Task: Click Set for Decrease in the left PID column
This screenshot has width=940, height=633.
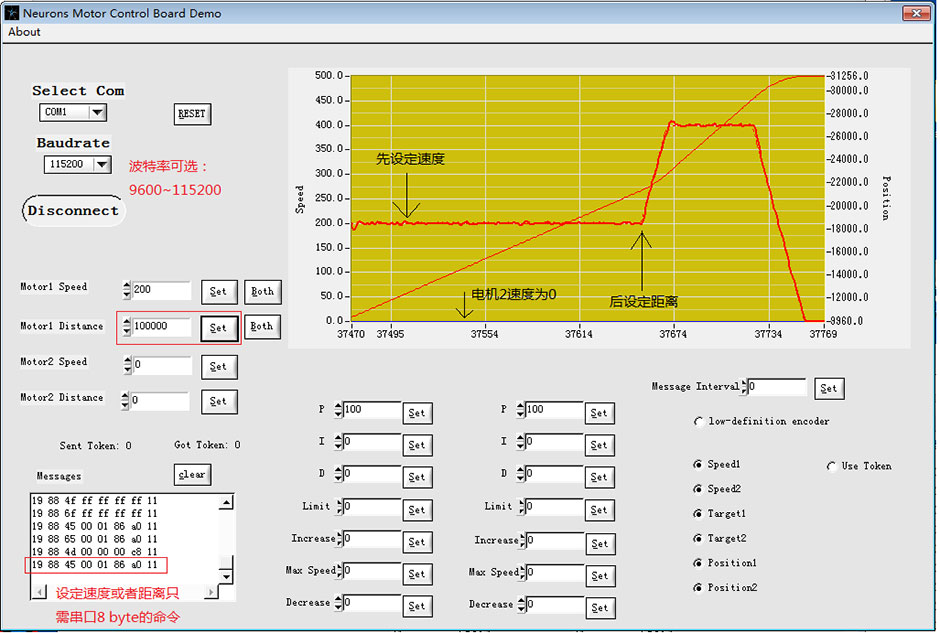Action: 417,606
